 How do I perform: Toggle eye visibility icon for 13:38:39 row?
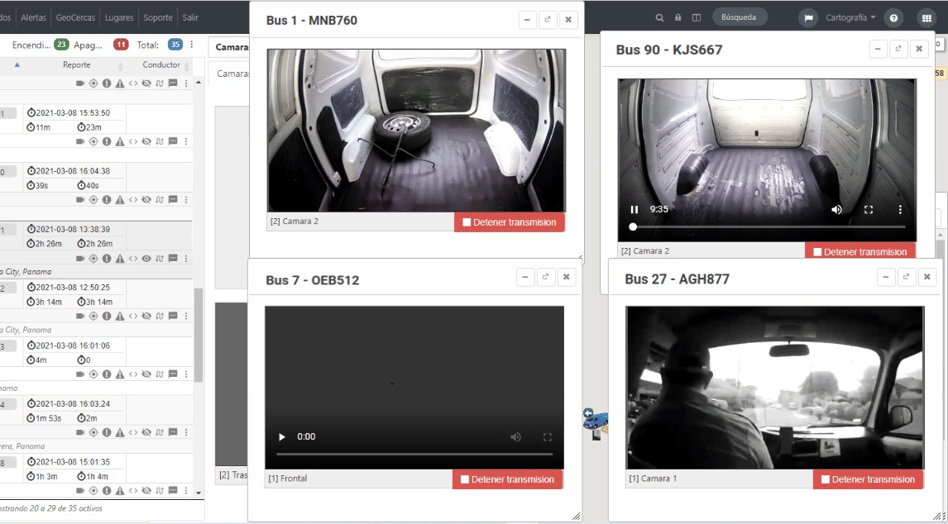click(146, 258)
